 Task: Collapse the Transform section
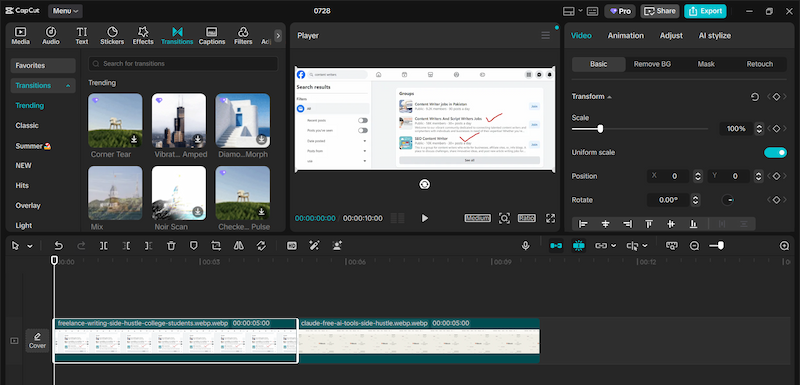(609, 97)
